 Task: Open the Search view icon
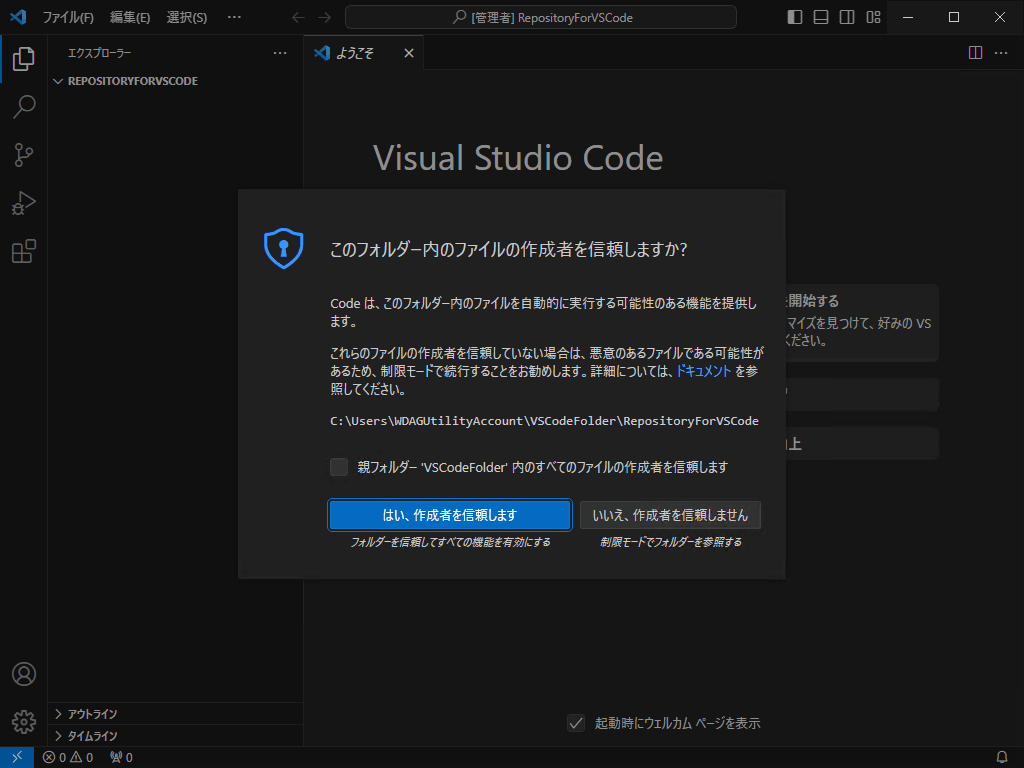pyautogui.click(x=24, y=106)
